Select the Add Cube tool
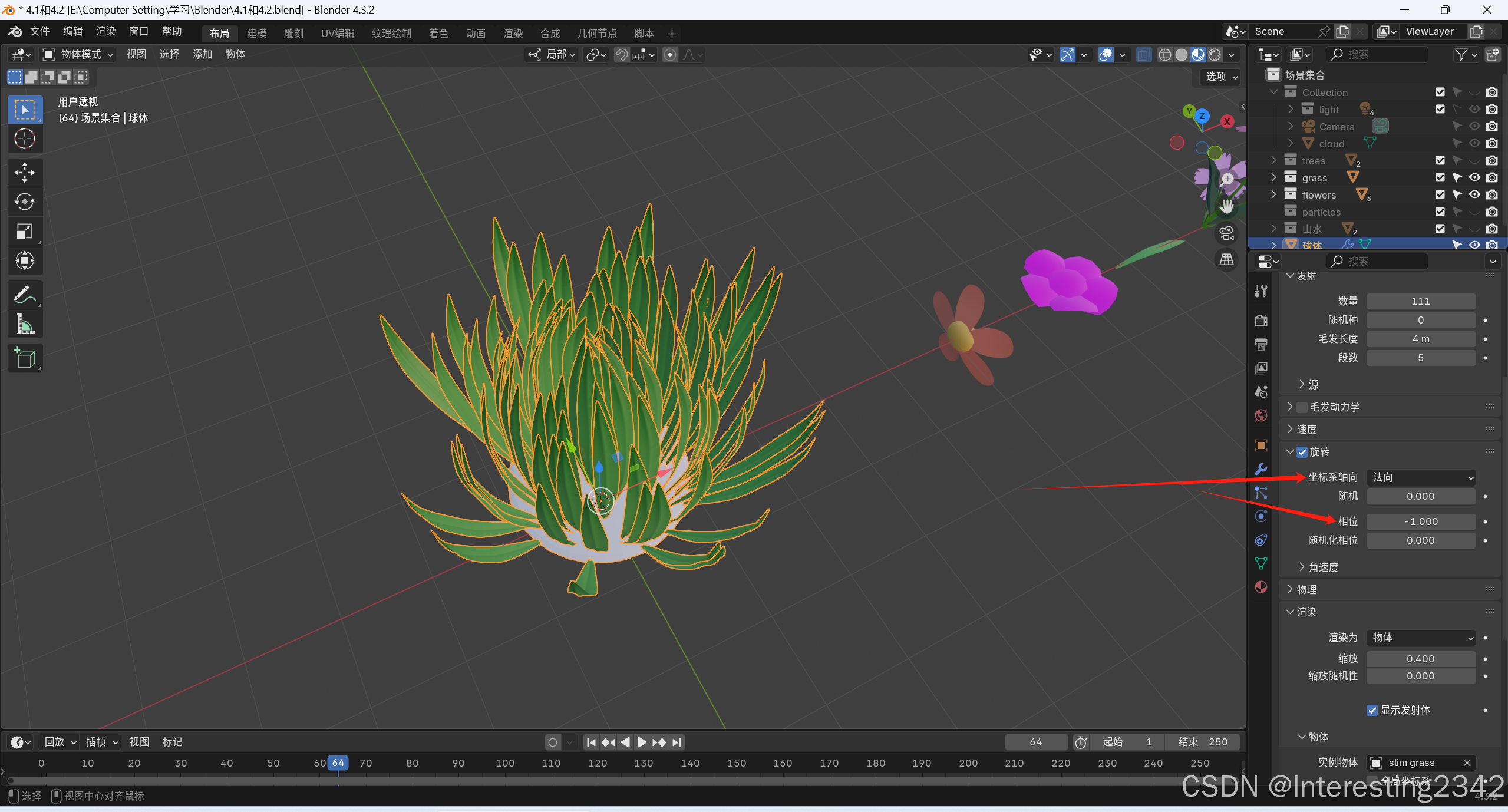The height and width of the screenshot is (812, 1508). pos(25,358)
